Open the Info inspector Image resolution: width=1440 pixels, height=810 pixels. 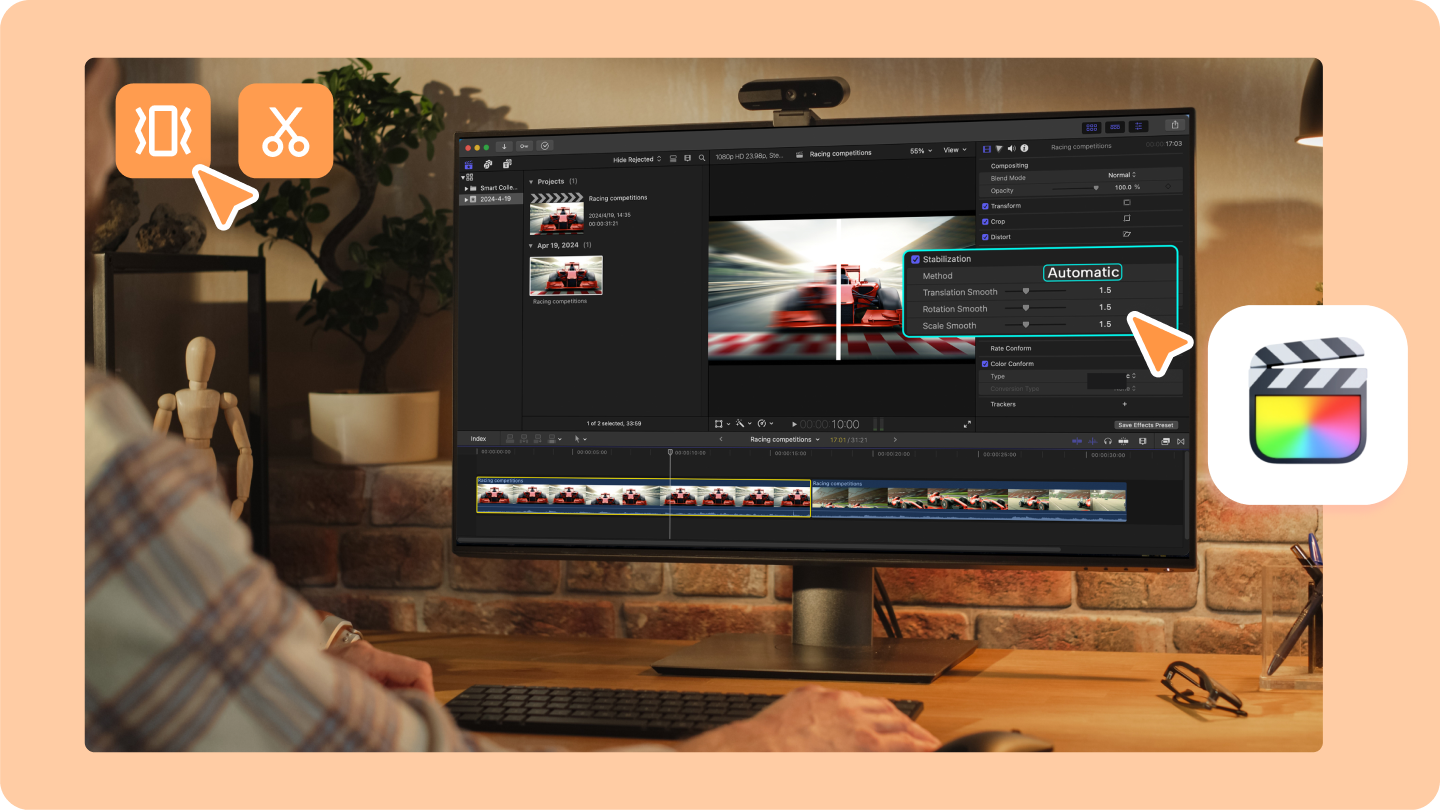[x=1024, y=149]
